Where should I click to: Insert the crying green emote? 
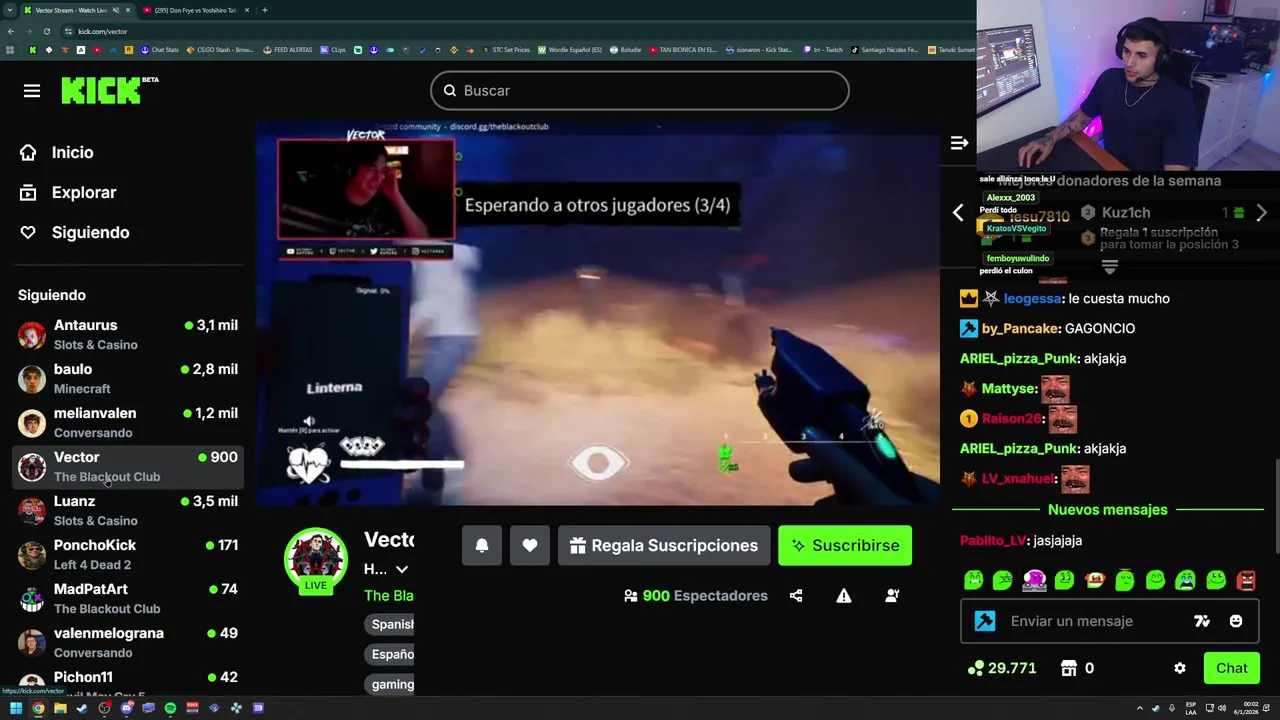[1185, 580]
